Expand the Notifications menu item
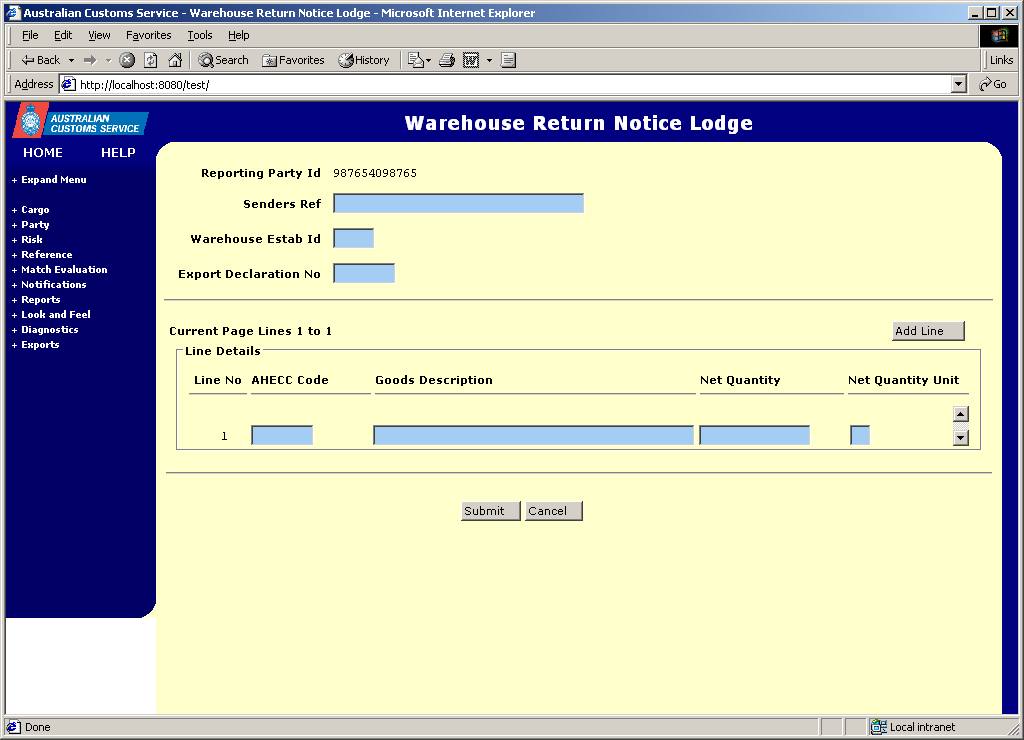 (x=49, y=285)
